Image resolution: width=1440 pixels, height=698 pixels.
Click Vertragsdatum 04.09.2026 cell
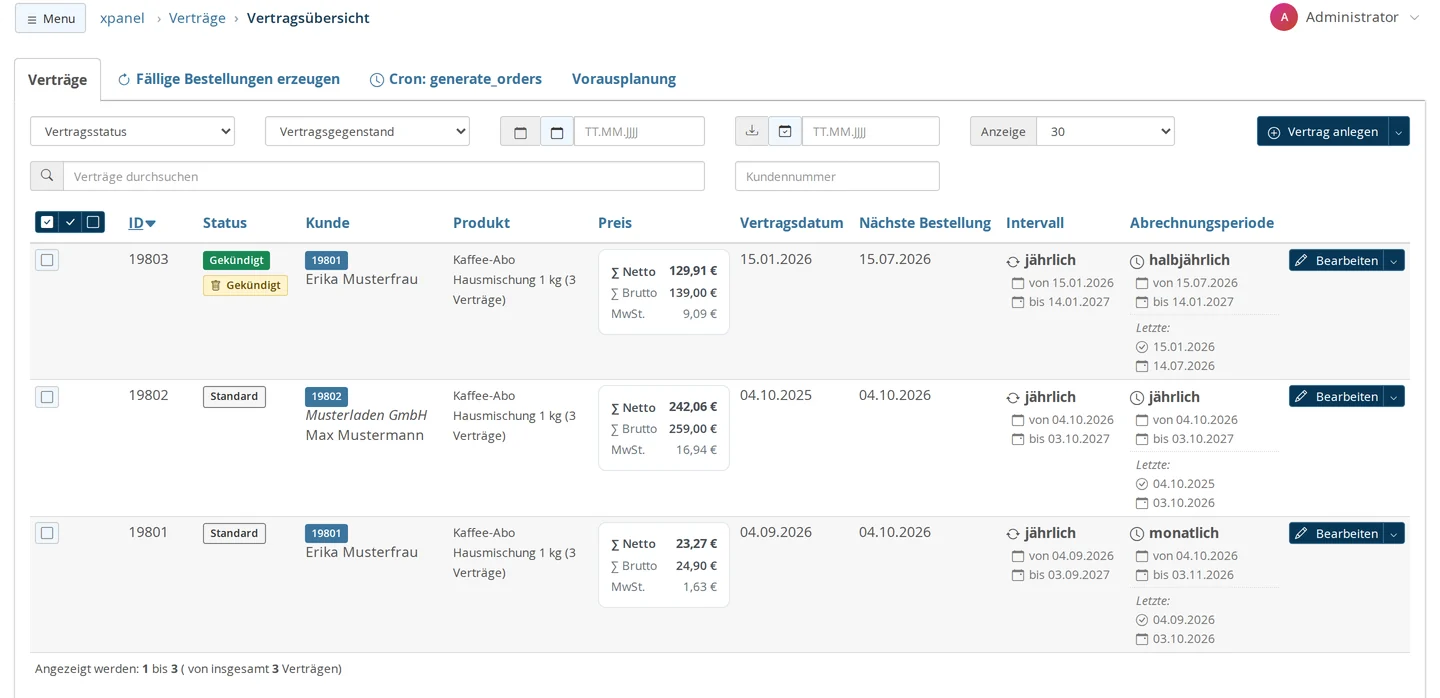coord(776,532)
